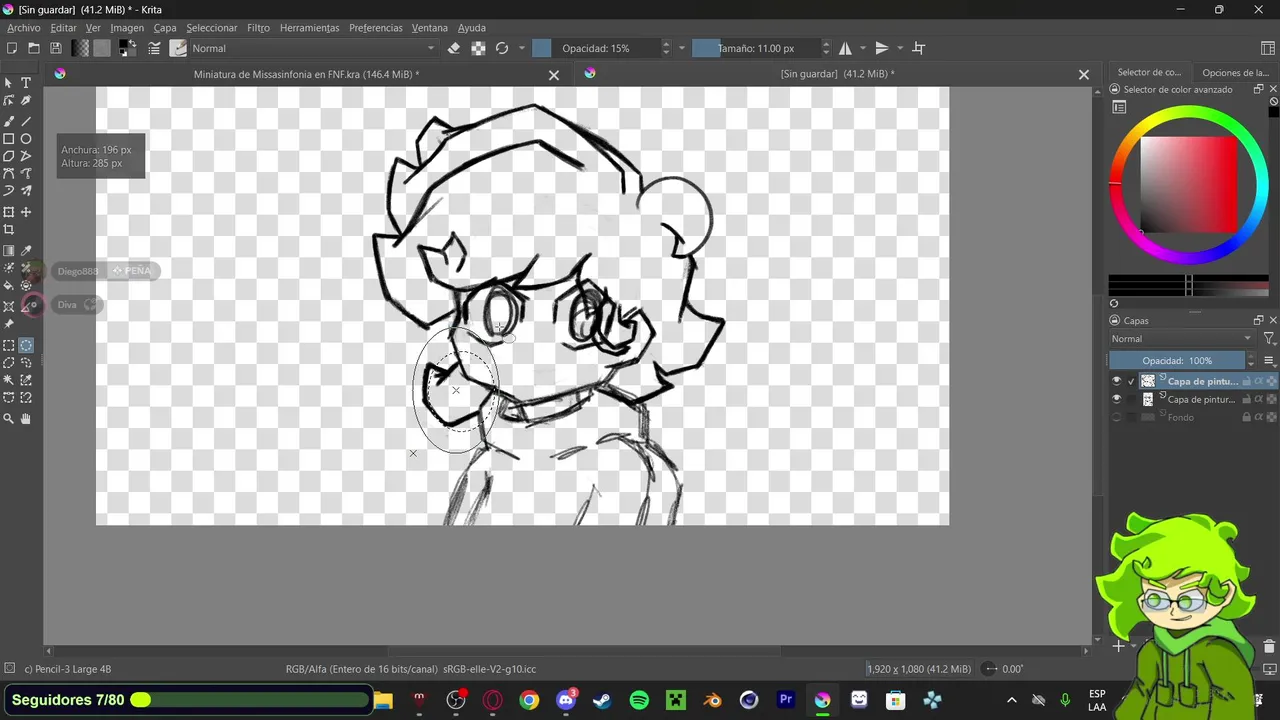Viewport: 1280px width, 720px height.
Task: Select the Zoom tool
Action: tap(9, 419)
